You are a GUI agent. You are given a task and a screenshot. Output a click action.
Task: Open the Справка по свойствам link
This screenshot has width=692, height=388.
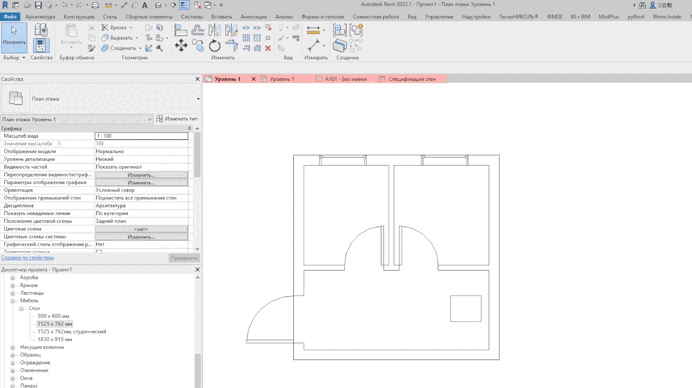tap(27, 258)
